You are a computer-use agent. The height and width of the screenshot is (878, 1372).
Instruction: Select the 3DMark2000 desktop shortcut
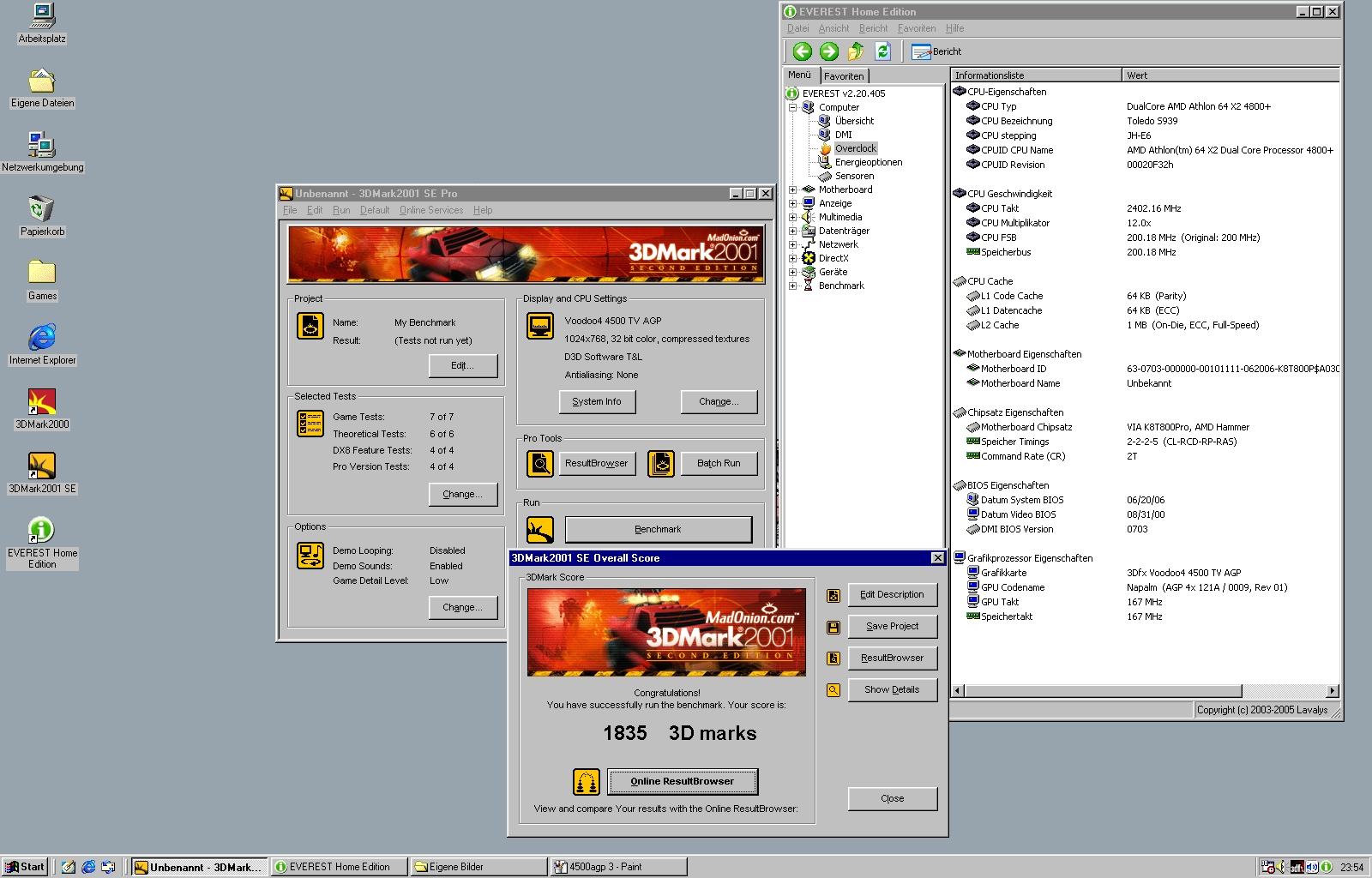tap(42, 410)
